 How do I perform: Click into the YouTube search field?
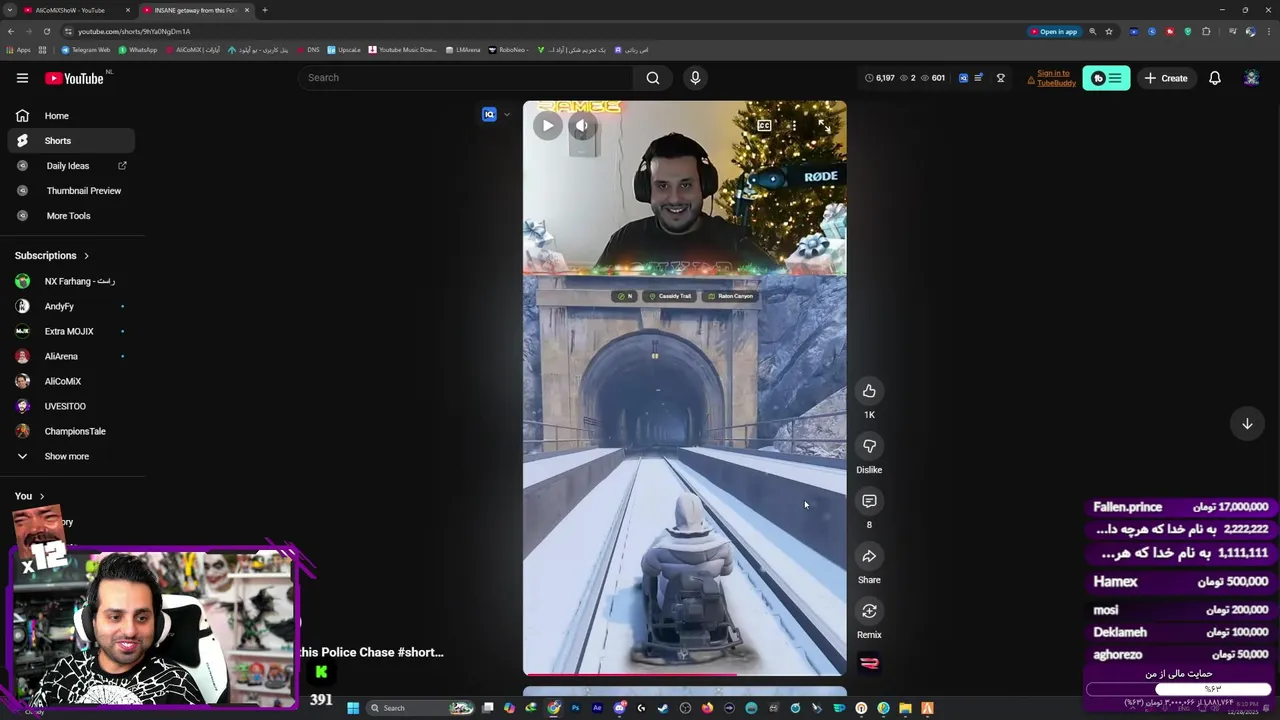(465, 78)
